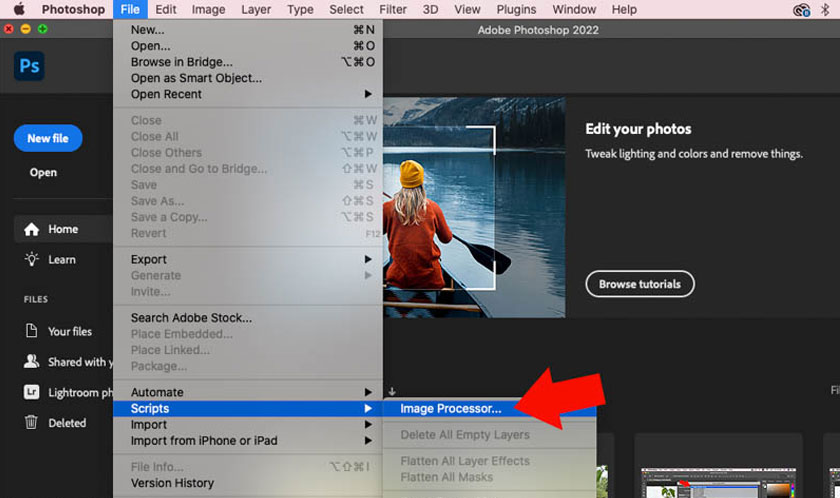Open the recent file thumbnail at bottom
840x498 pixels.
click(718, 466)
